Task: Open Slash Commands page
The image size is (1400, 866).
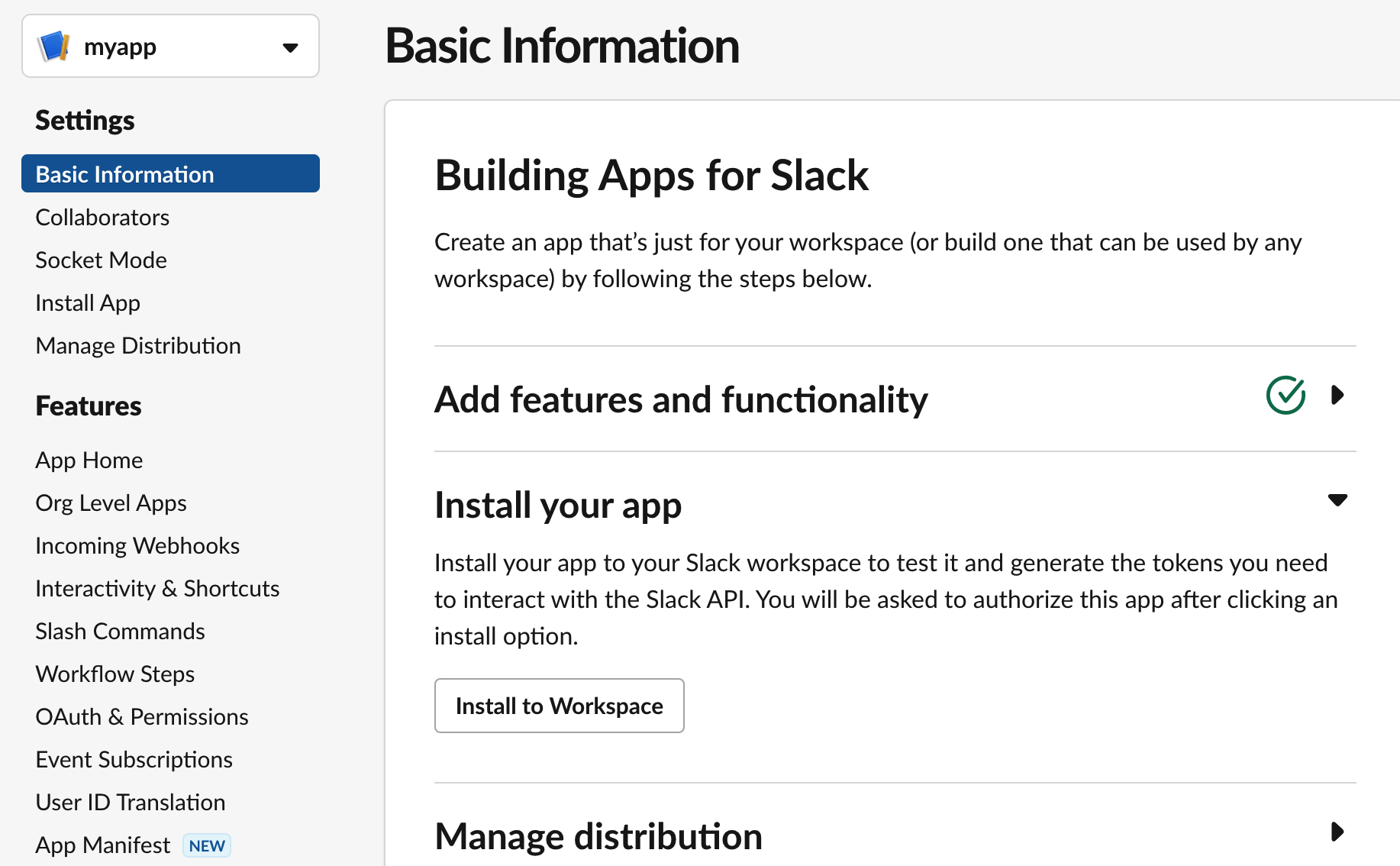Action: tap(120, 632)
